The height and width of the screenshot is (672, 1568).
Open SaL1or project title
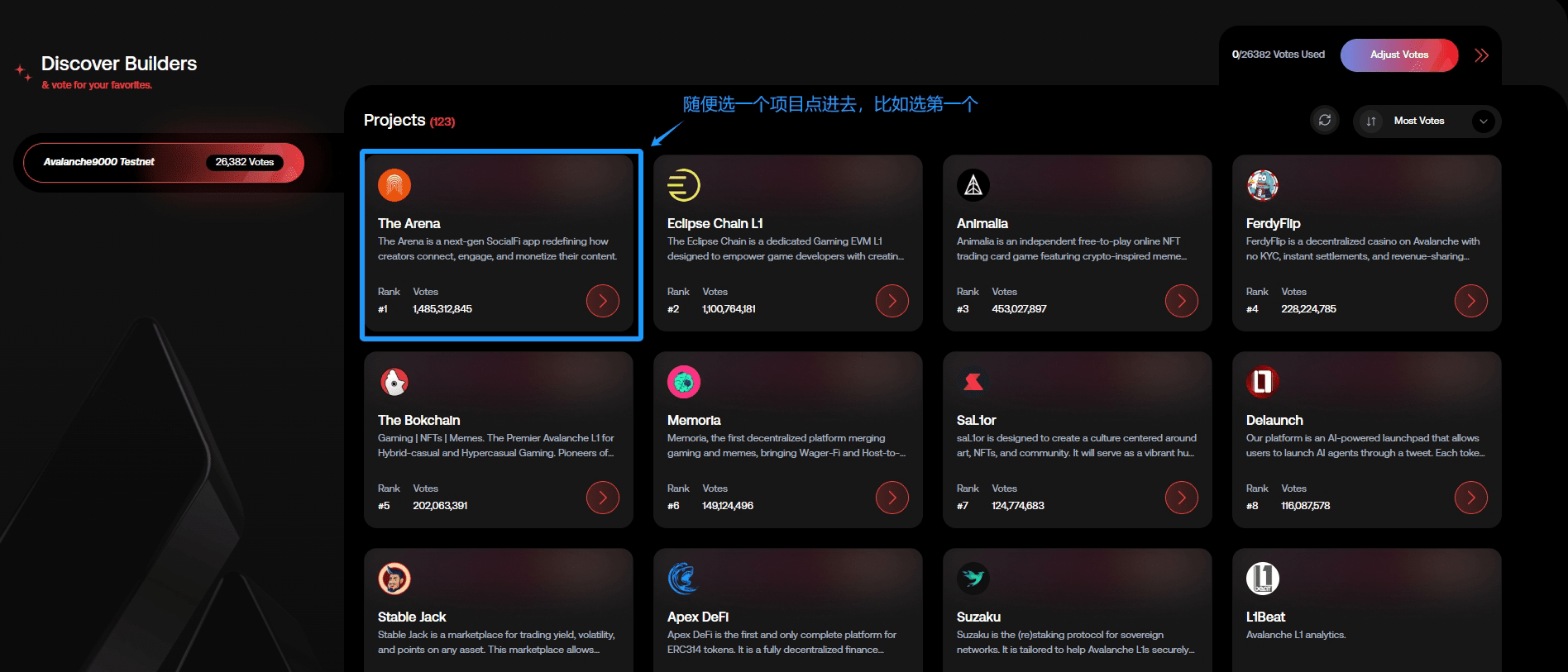(976, 420)
